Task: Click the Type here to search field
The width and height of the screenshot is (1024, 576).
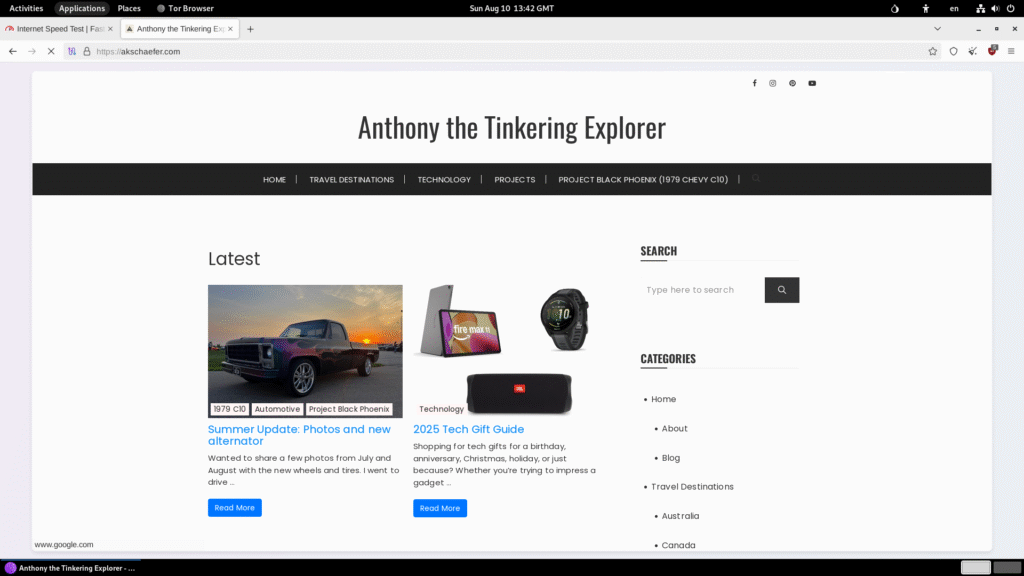Action: (x=702, y=290)
